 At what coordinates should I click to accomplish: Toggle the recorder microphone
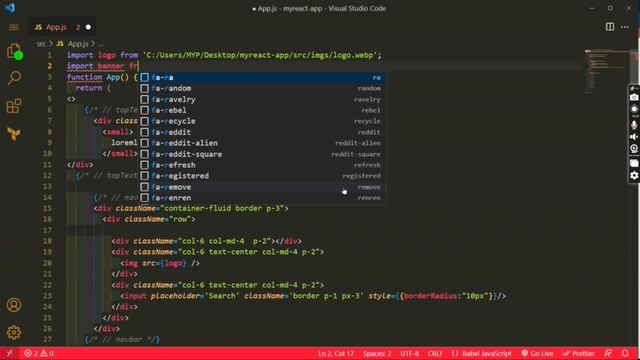click(x=634, y=125)
